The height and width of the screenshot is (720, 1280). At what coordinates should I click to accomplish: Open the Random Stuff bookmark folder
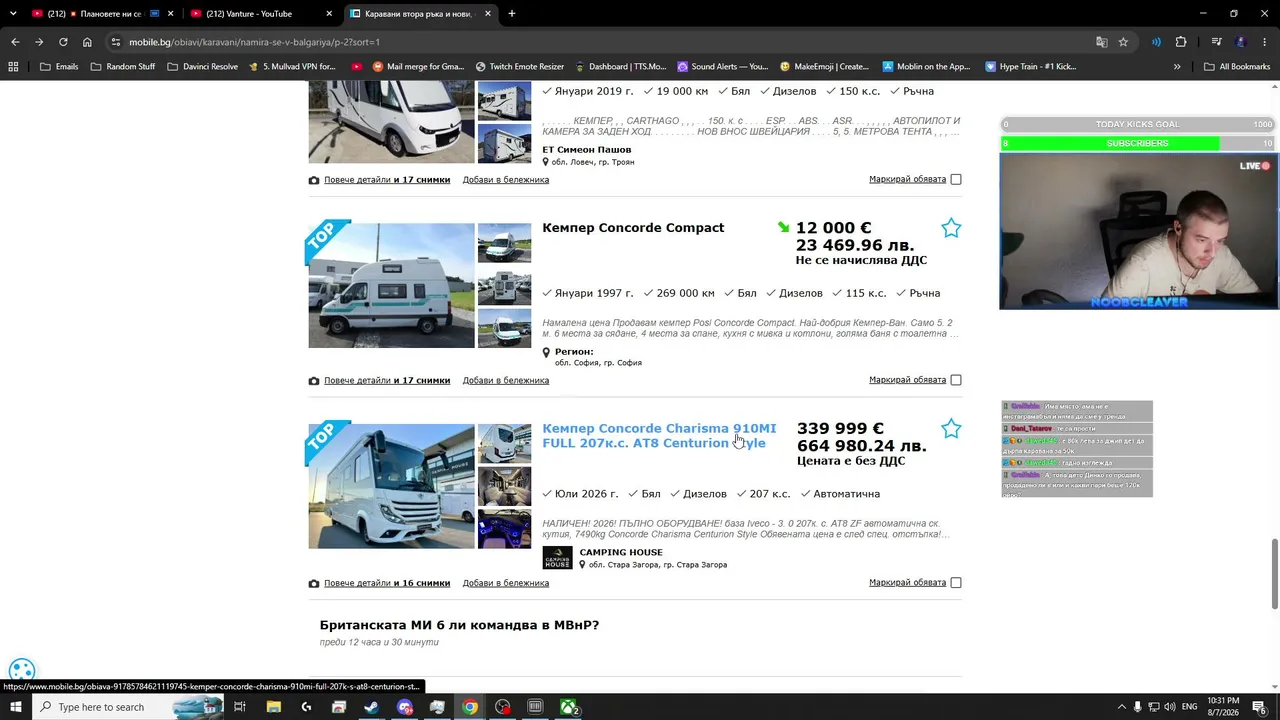point(123,67)
